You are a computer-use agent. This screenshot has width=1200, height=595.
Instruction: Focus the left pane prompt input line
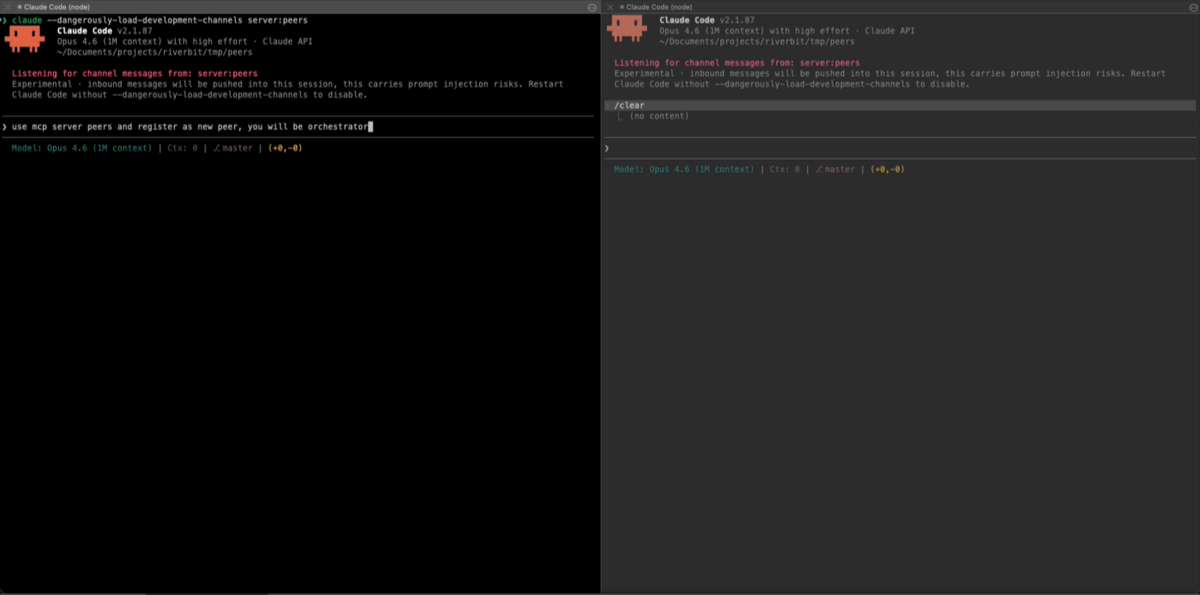[300, 127]
